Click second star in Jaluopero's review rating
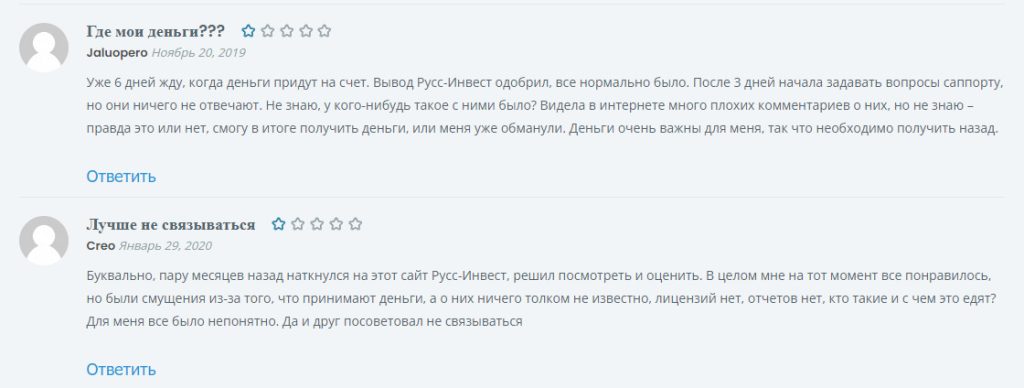Viewport: 1024px width, 388px height. pyautogui.click(x=268, y=31)
